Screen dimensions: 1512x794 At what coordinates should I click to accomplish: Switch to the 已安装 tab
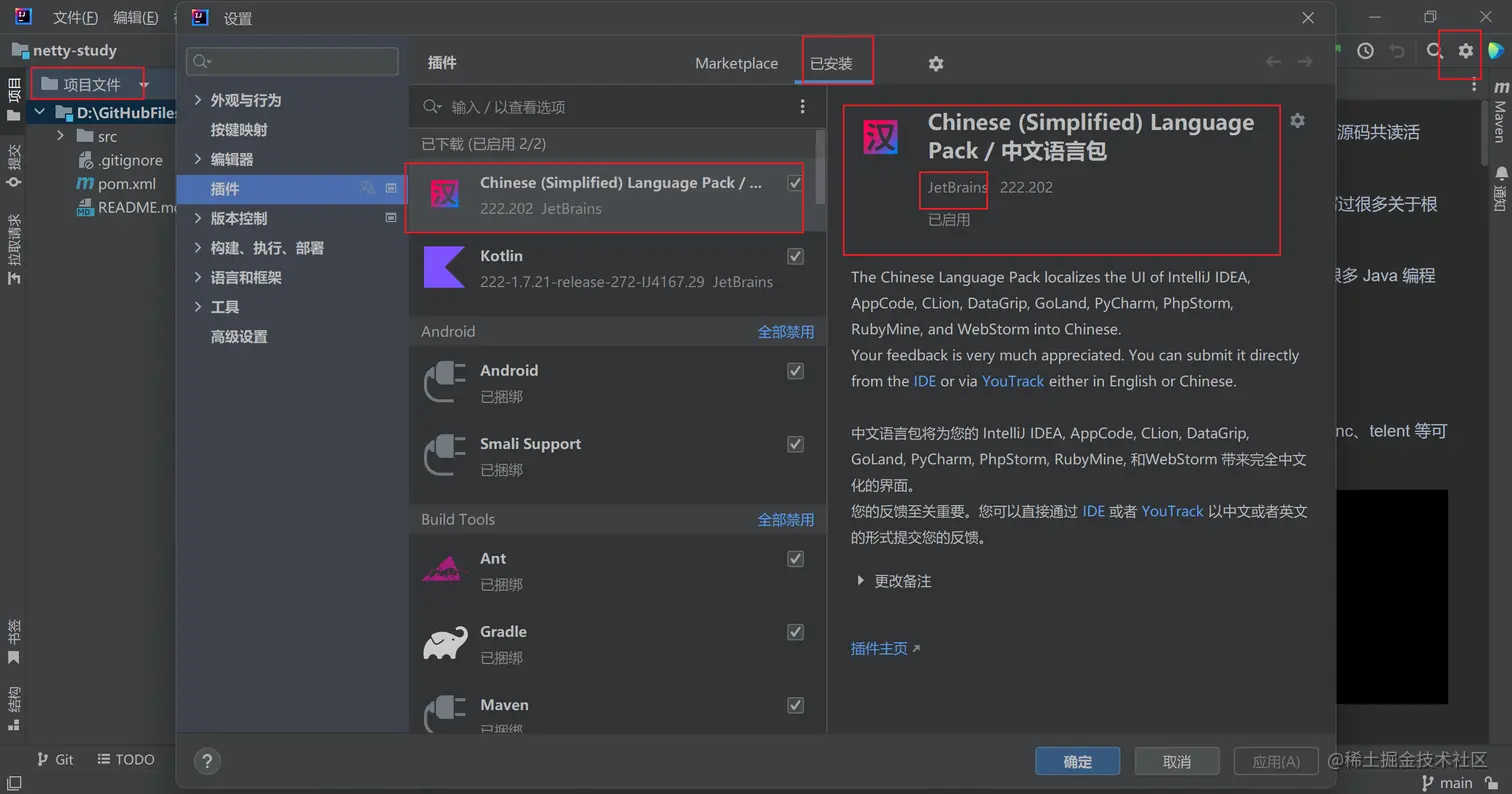831,63
